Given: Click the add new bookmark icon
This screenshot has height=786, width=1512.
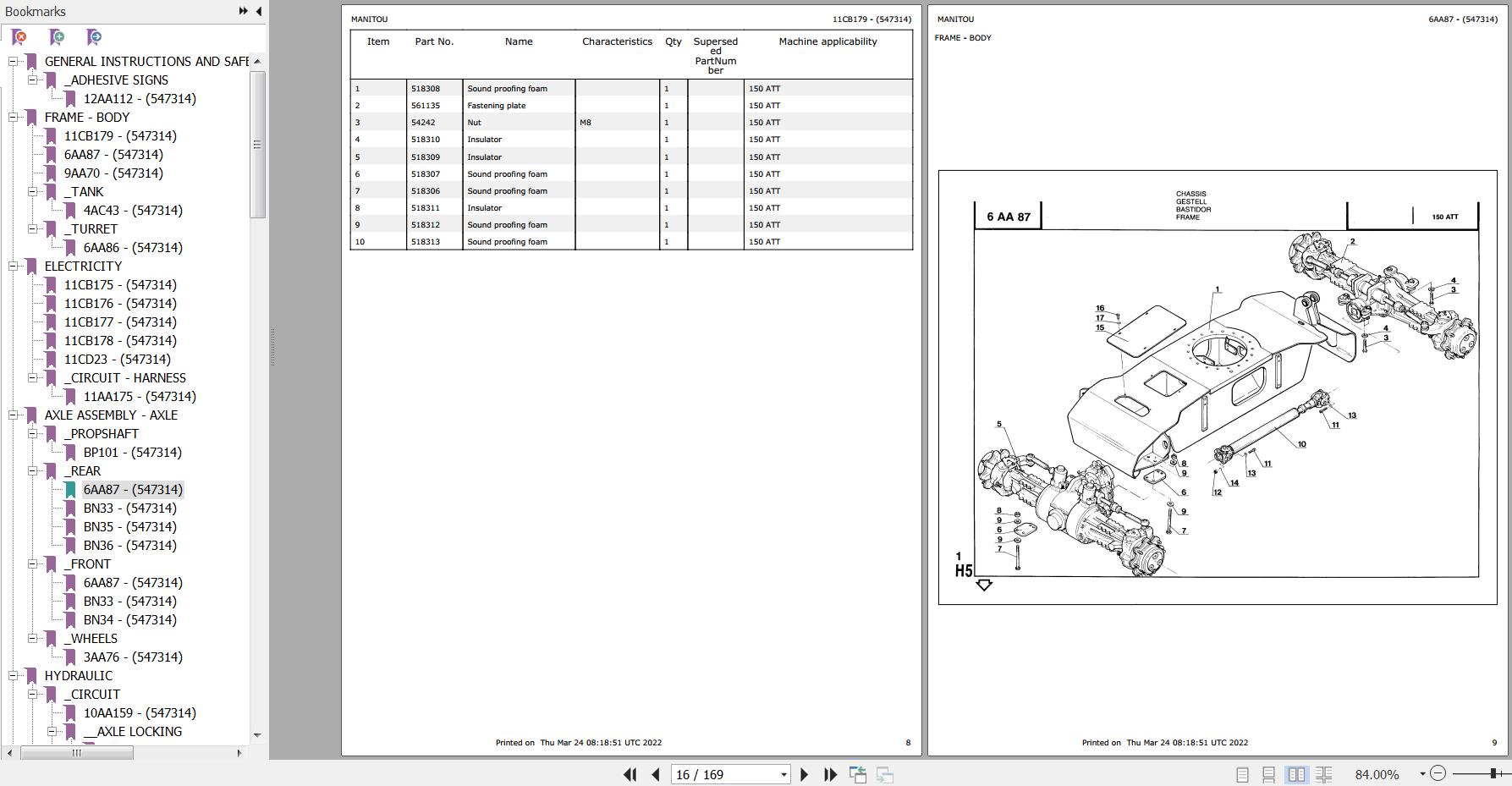Looking at the screenshot, I should [57, 37].
